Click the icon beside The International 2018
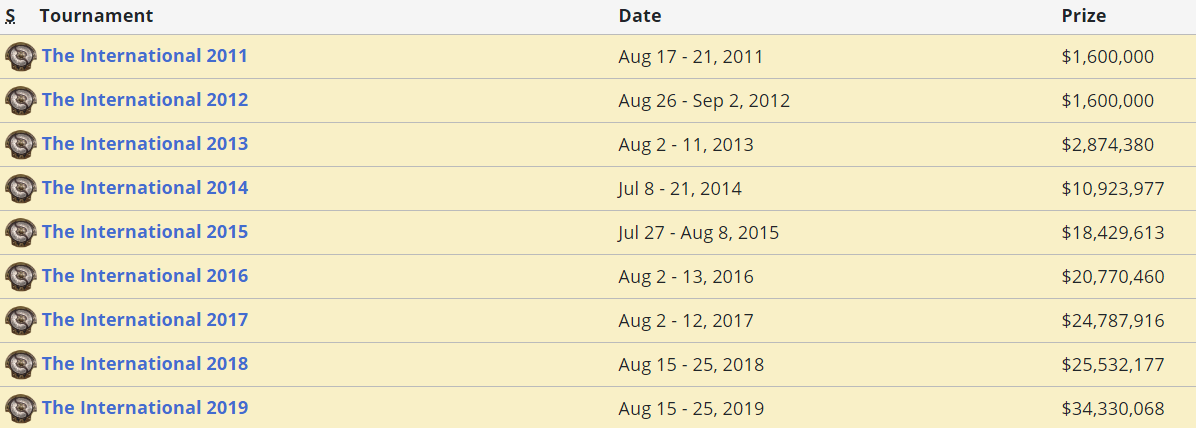Viewport: 1196px width, 428px height. 21,364
